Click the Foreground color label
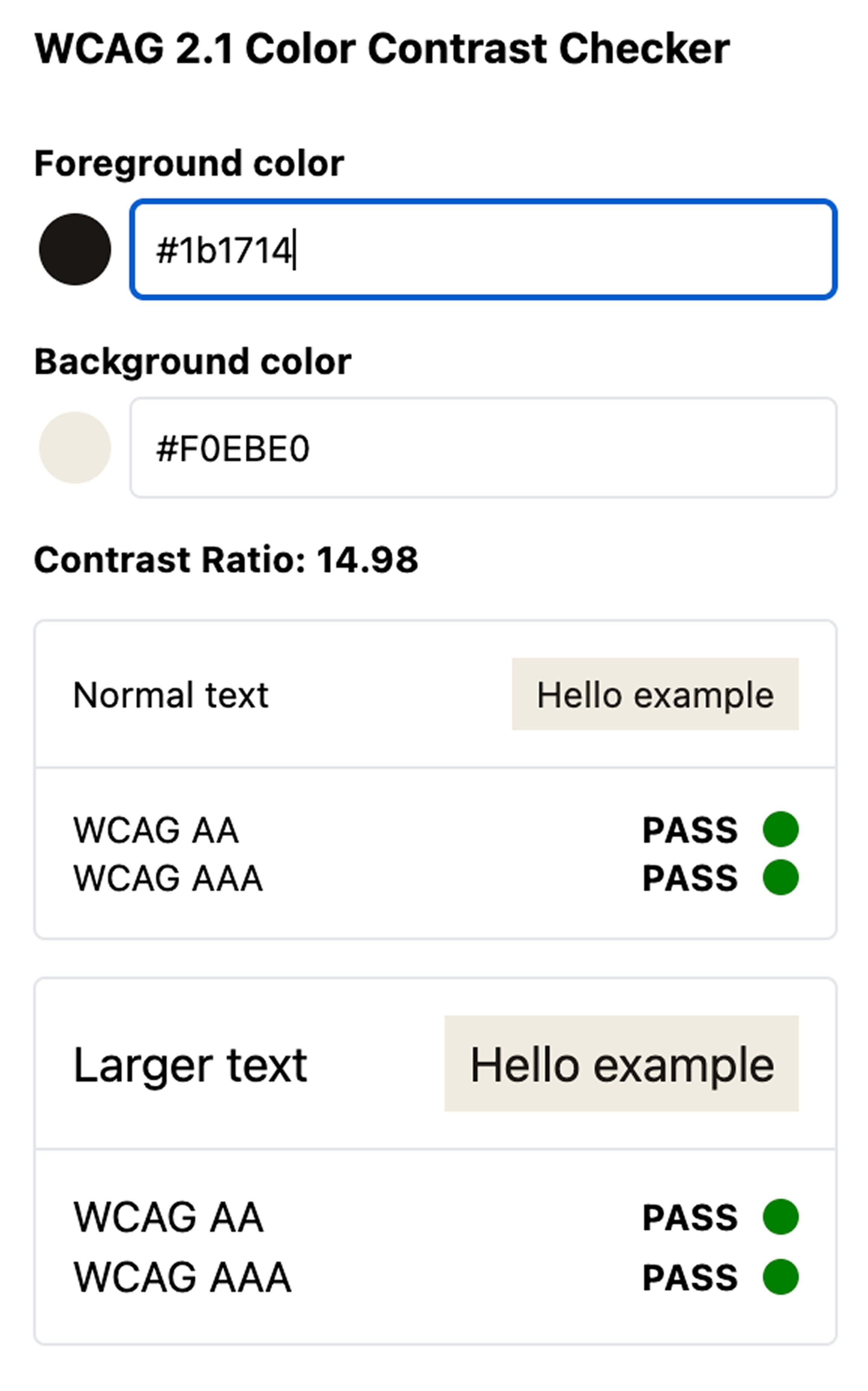The height and width of the screenshot is (1391, 868). (x=189, y=164)
